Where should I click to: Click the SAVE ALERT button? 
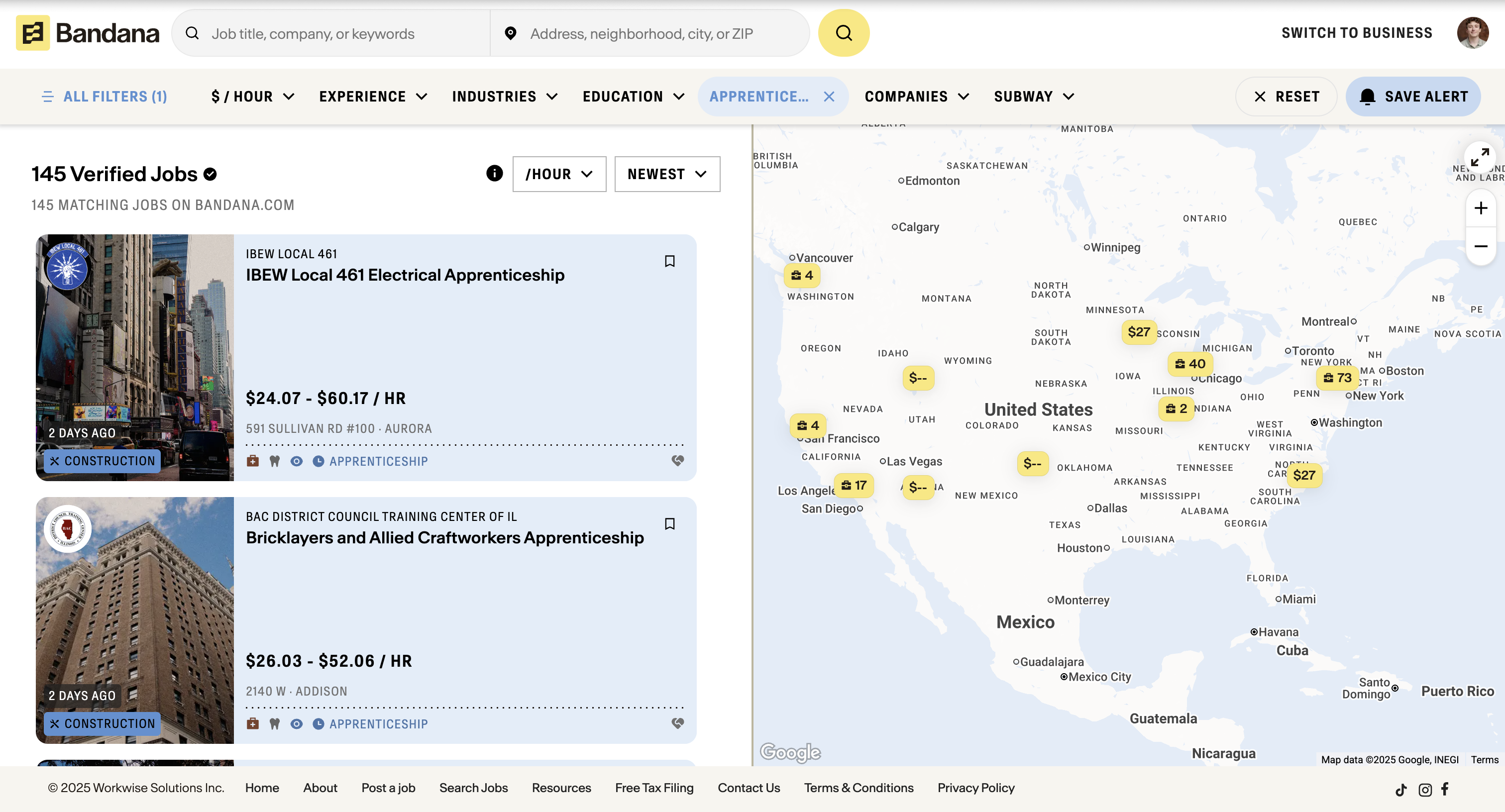point(1413,97)
